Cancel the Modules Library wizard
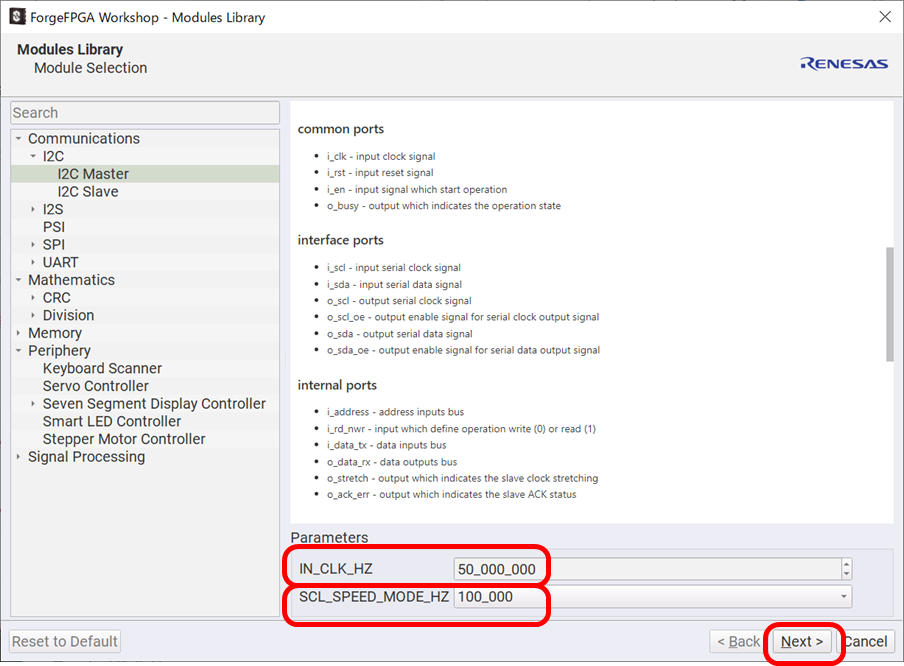Image resolution: width=904 pixels, height=666 pixels. pos(865,641)
